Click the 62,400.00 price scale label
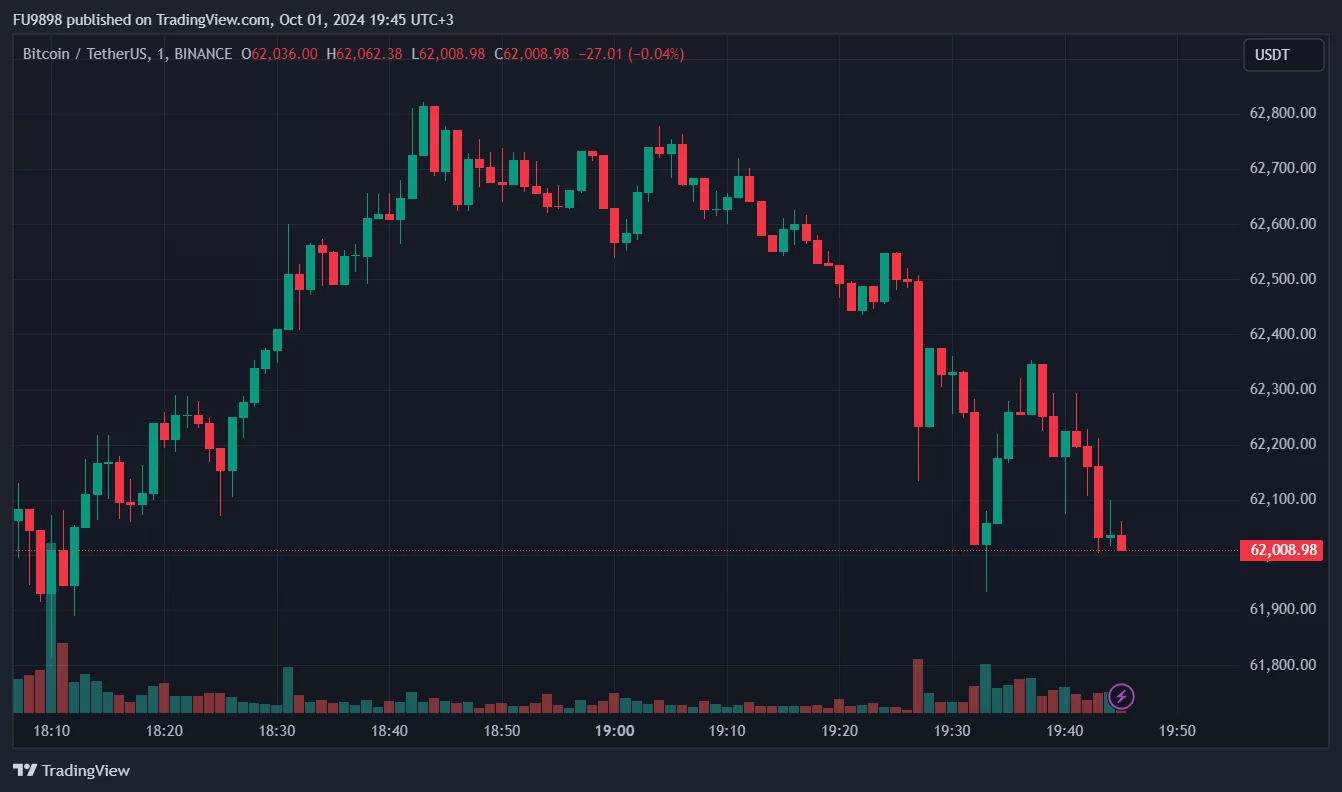 point(1282,333)
